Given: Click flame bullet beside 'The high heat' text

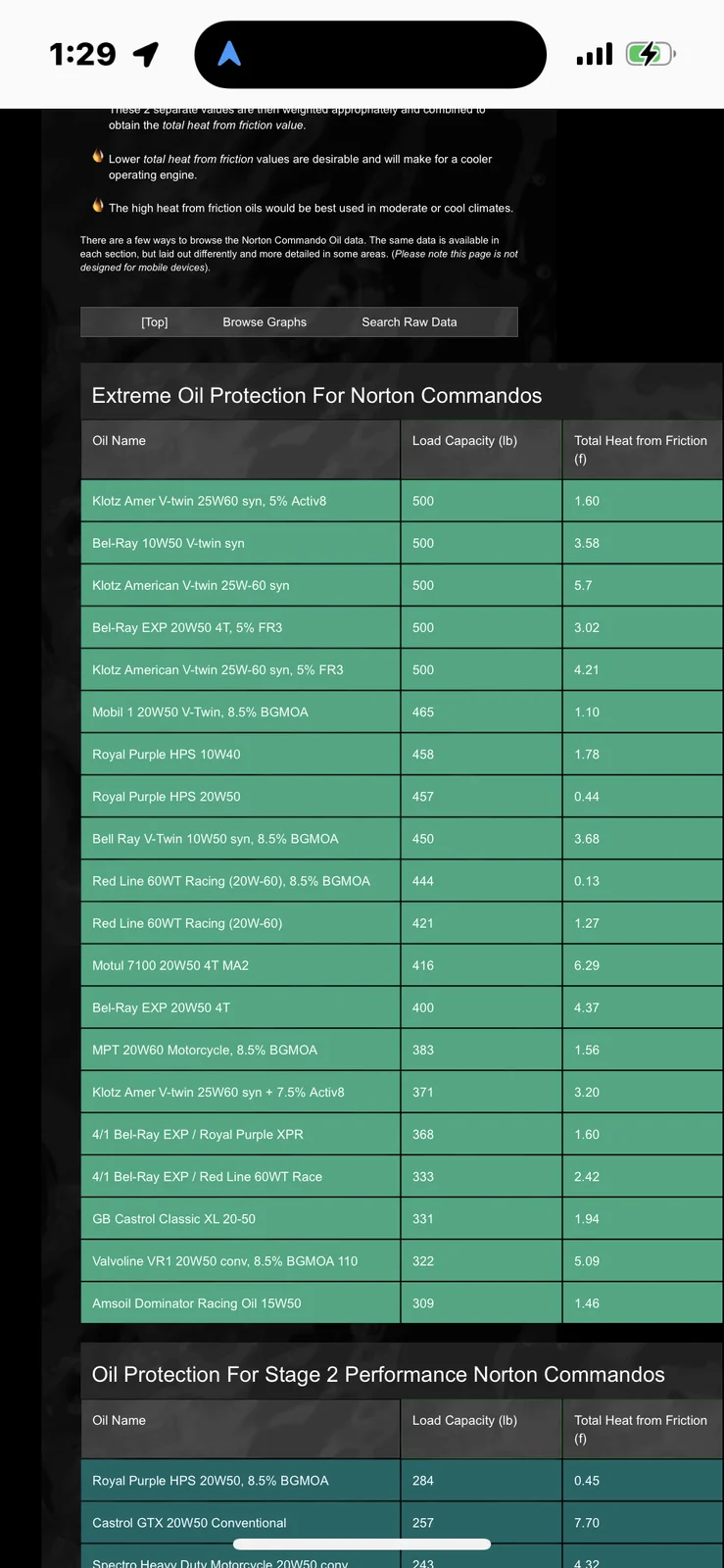Looking at the screenshot, I should [98, 206].
